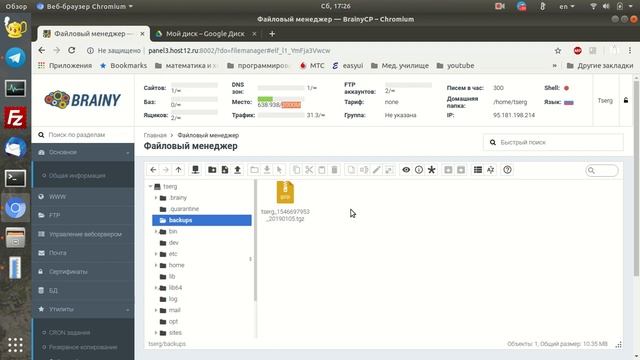Reload the page in Chromium
This screenshot has width=640, height=360.
[x=72, y=50]
